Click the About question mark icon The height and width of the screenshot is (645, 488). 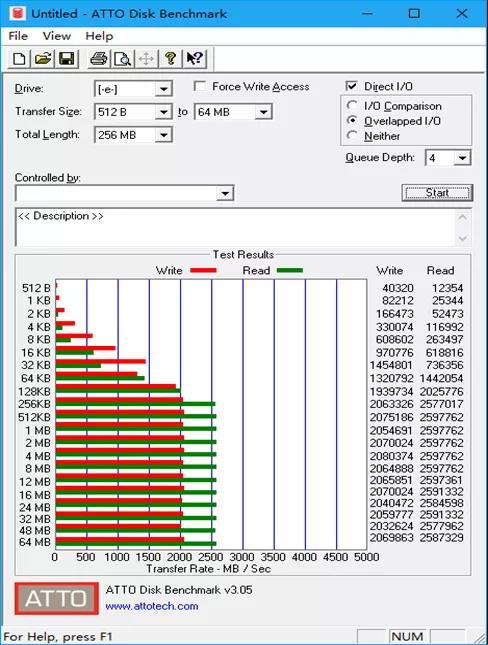170,58
